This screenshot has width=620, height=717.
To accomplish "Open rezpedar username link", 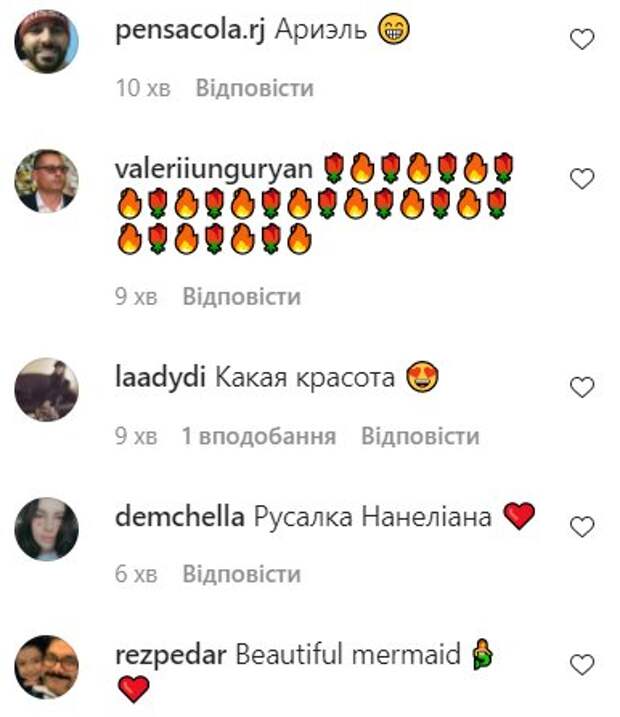I will pyautogui.click(x=171, y=656).
